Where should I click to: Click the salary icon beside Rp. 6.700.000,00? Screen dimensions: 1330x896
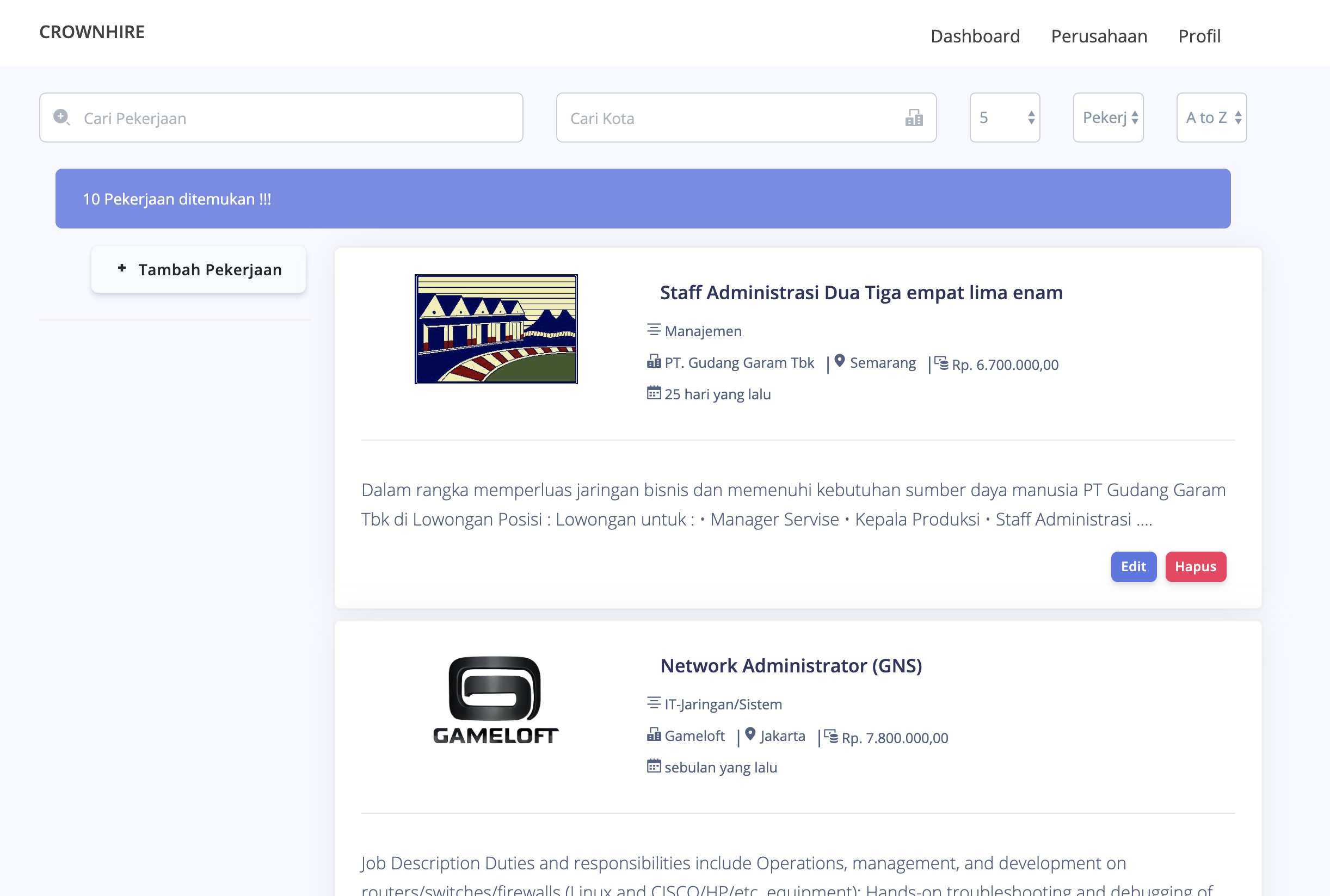point(941,363)
